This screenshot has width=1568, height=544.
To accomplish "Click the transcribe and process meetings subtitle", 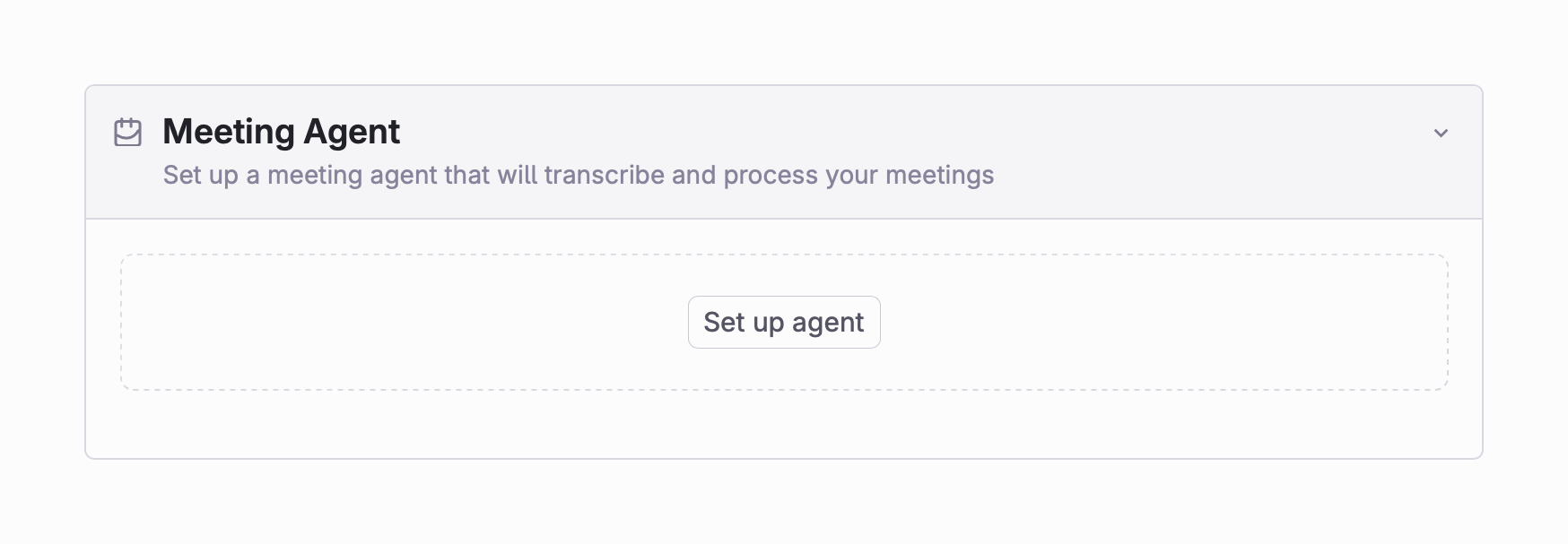I will click(579, 175).
